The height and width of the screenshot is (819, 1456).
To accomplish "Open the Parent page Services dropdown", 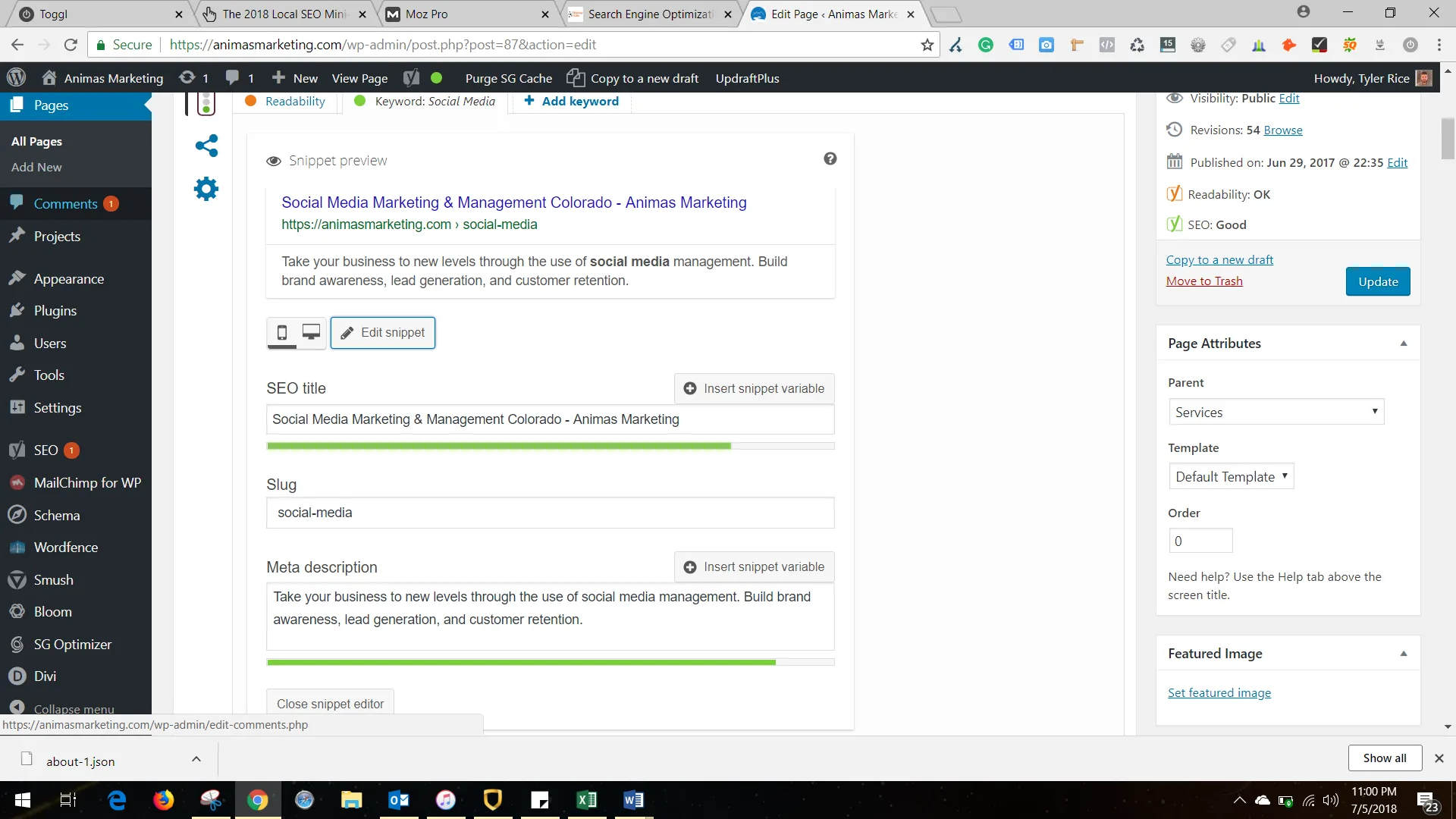I will [1276, 412].
